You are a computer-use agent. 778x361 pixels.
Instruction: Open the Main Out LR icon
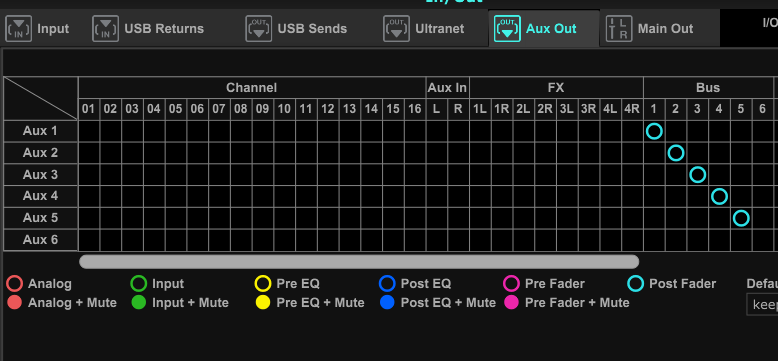(x=619, y=29)
